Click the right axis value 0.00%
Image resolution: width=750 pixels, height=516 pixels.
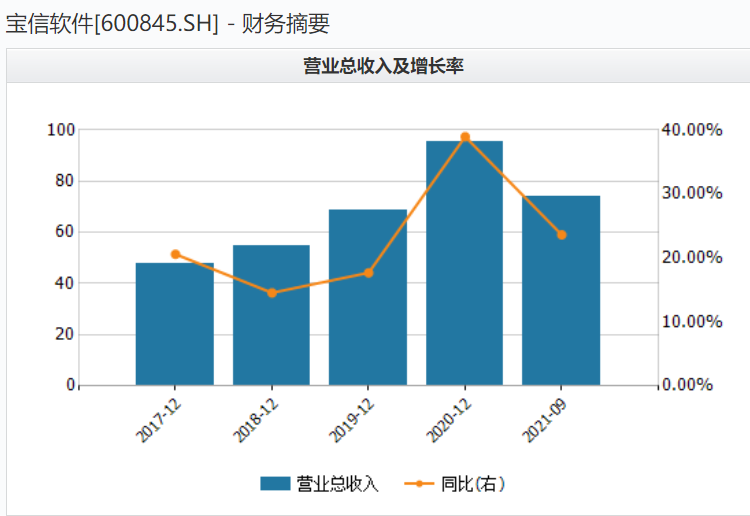[688, 385]
